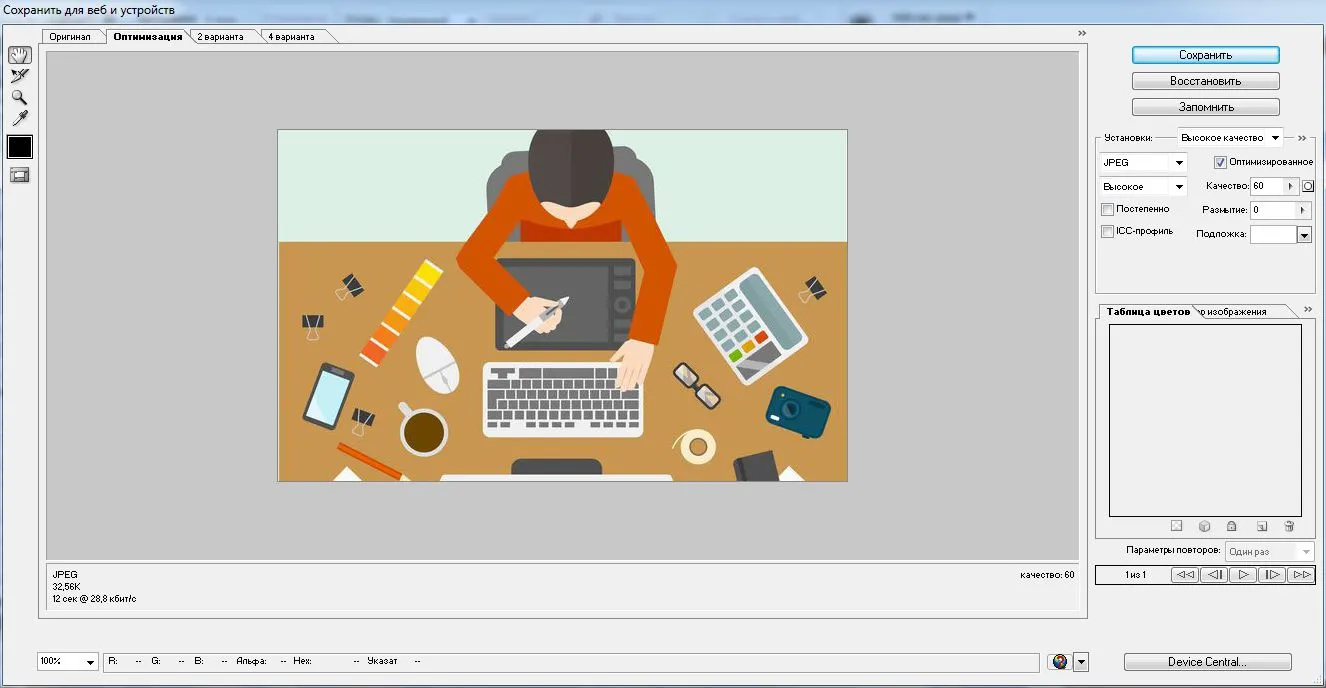The height and width of the screenshot is (688, 1326).
Task: Click the Device Central button
Action: pyautogui.click(x=1207, y=662)
